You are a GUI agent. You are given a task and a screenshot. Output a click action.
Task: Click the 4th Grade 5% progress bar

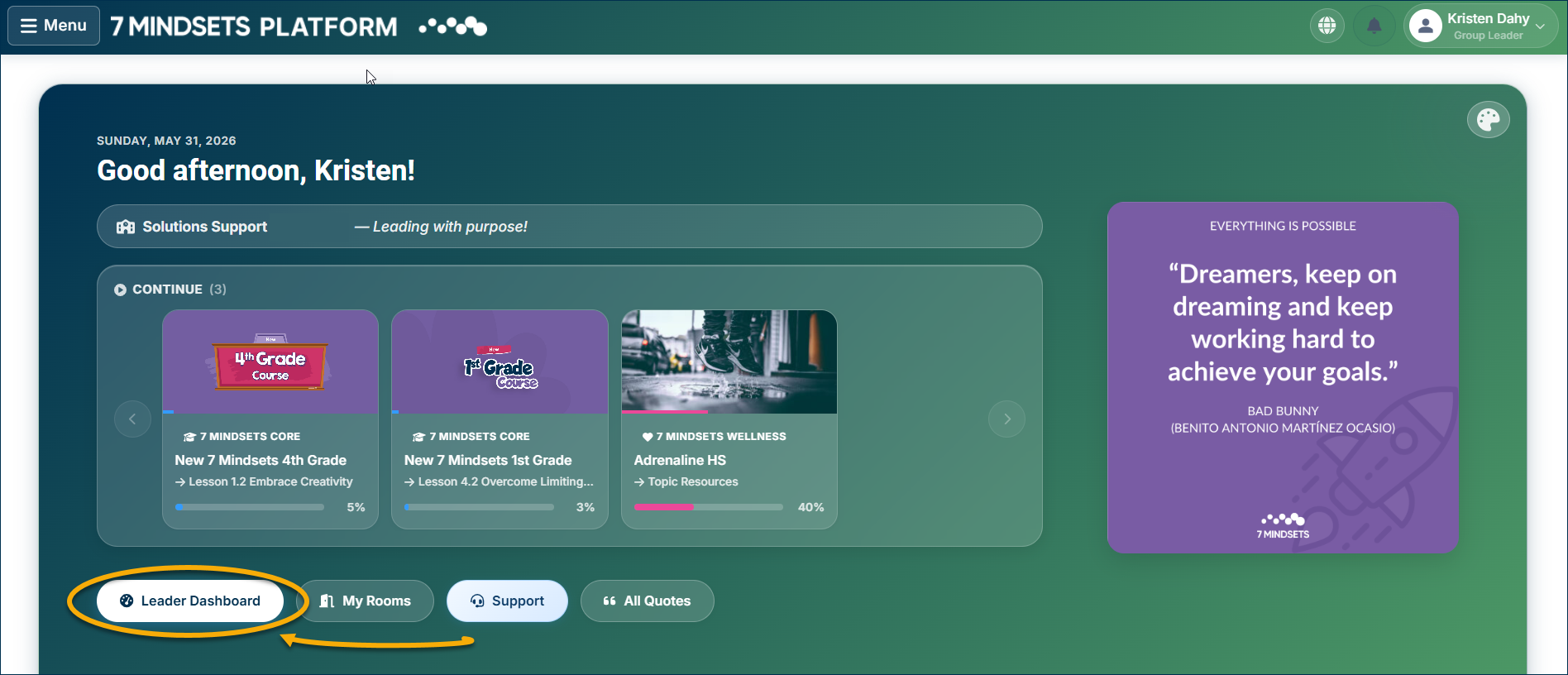coord(250,507)
